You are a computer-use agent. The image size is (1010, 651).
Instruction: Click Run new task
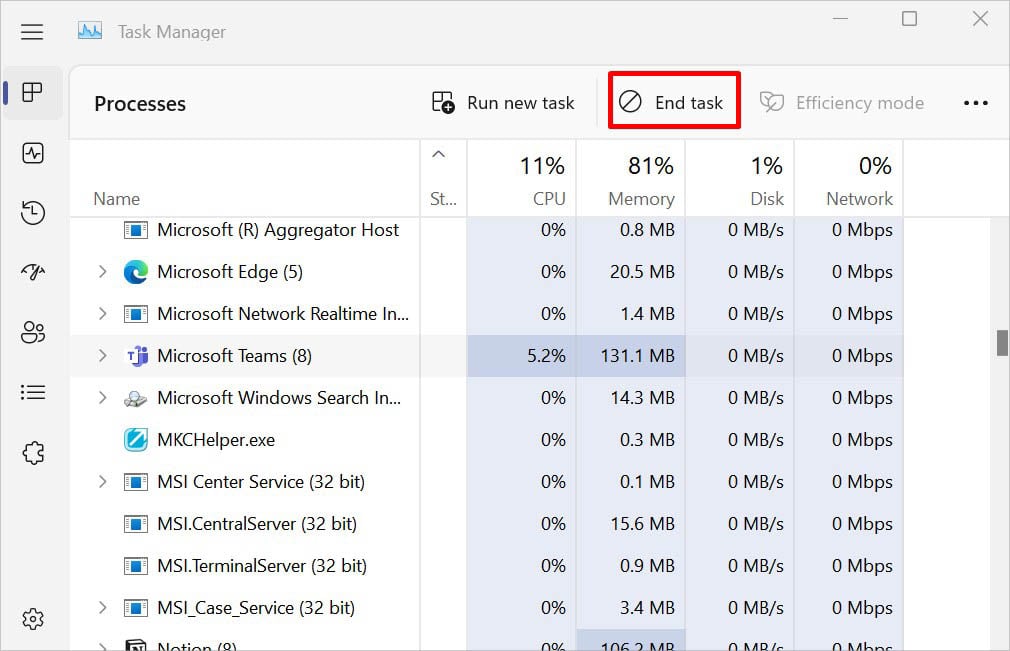(502, 102)
